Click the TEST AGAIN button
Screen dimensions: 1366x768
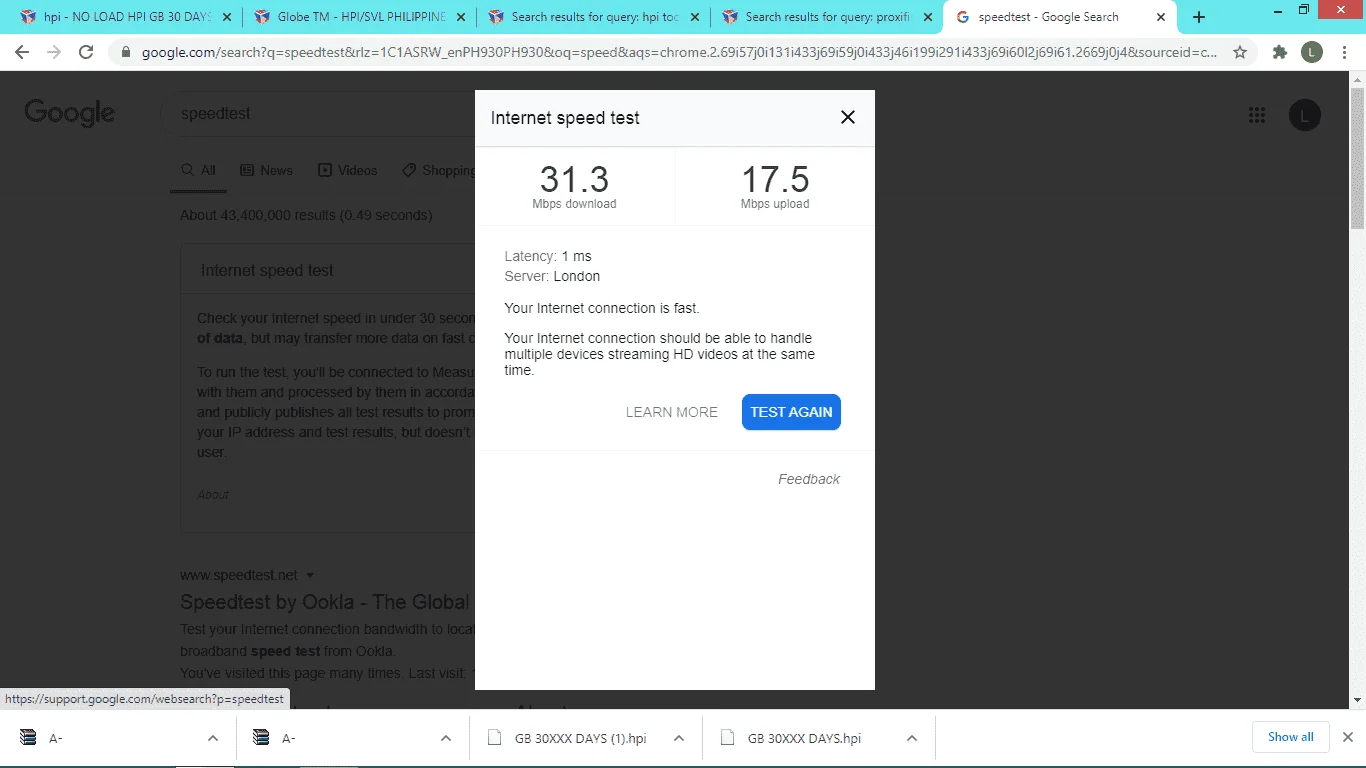point(791,412)
